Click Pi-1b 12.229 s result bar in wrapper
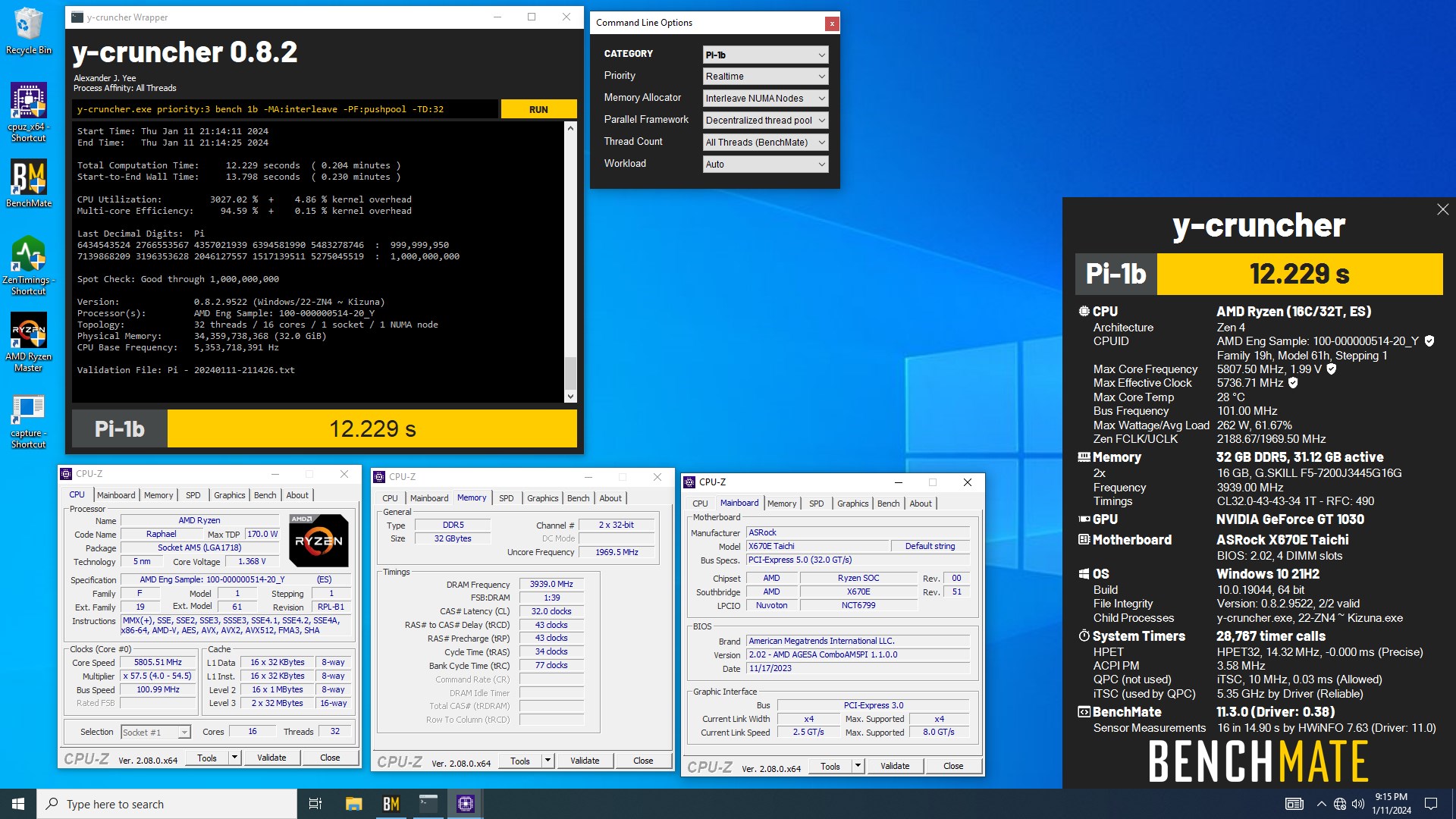The width and height of the screenshot is (1456, 819). coord(325,429)
